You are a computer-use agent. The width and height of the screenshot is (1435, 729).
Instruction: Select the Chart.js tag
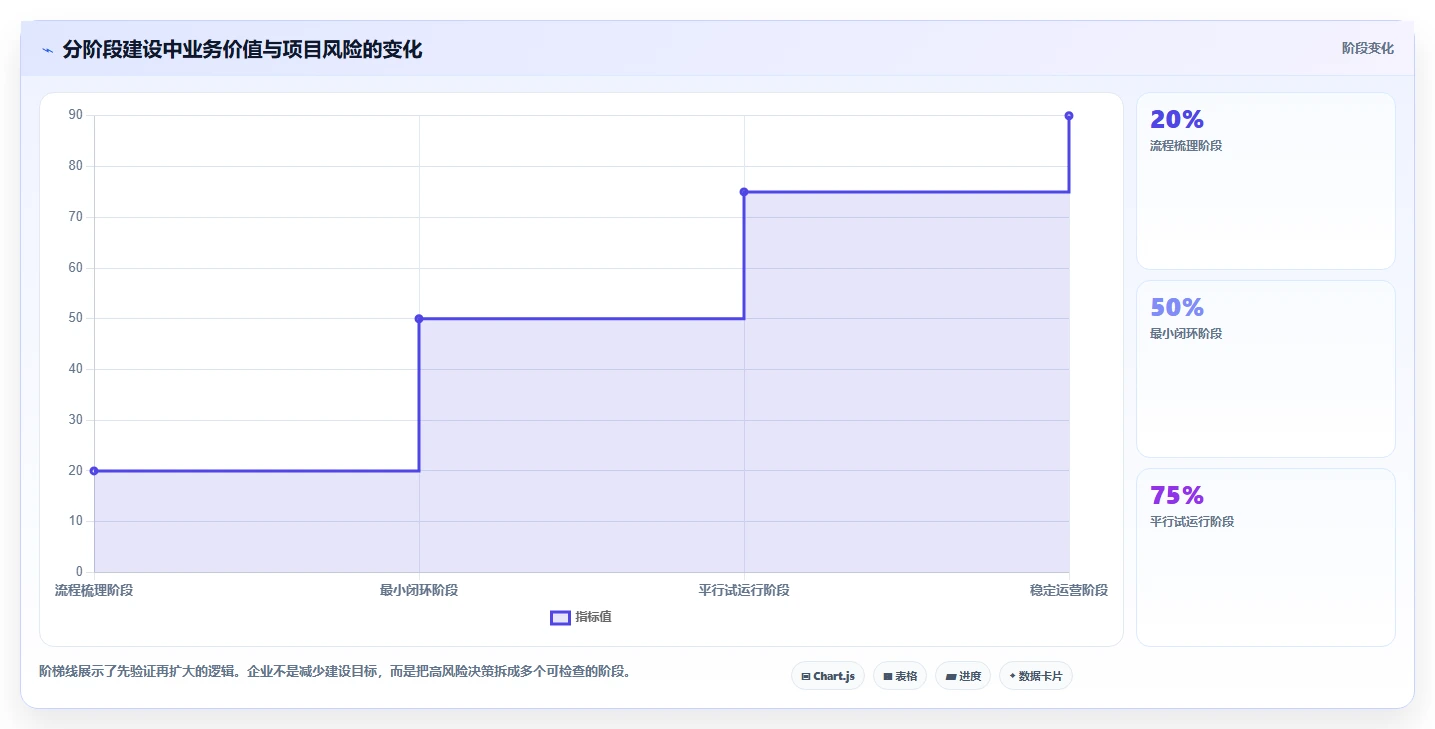(x=827, y=676)
